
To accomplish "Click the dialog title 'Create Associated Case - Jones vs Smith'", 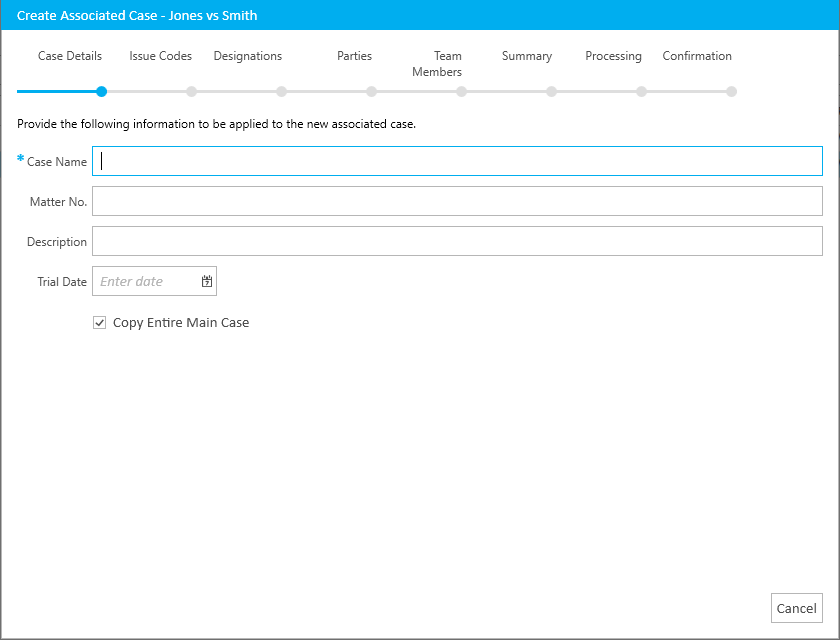I will (x=137, y=16).
